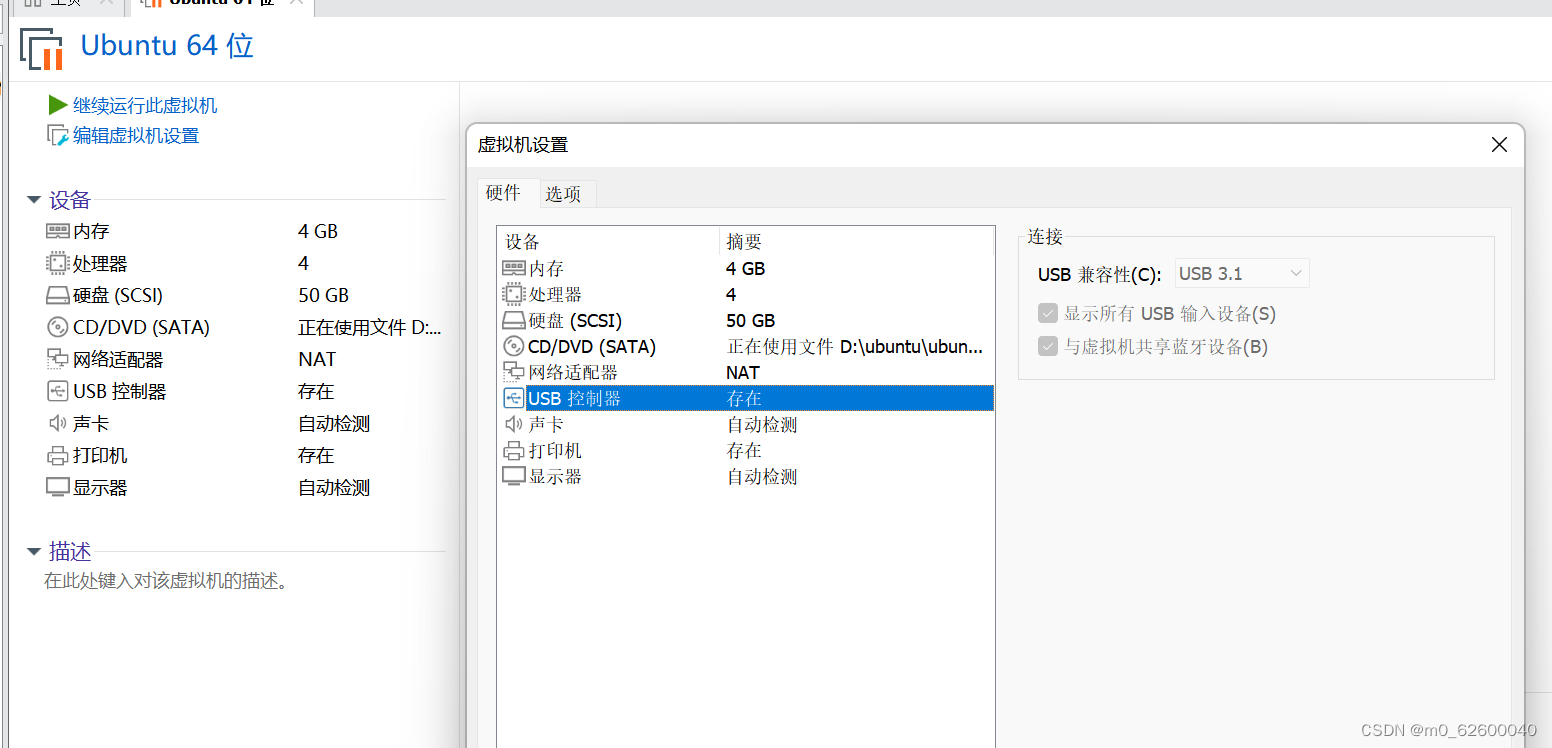Click 处理器 label in left device panel
The height and width of the screenshot is (748, 1552).
coord(100,263)
